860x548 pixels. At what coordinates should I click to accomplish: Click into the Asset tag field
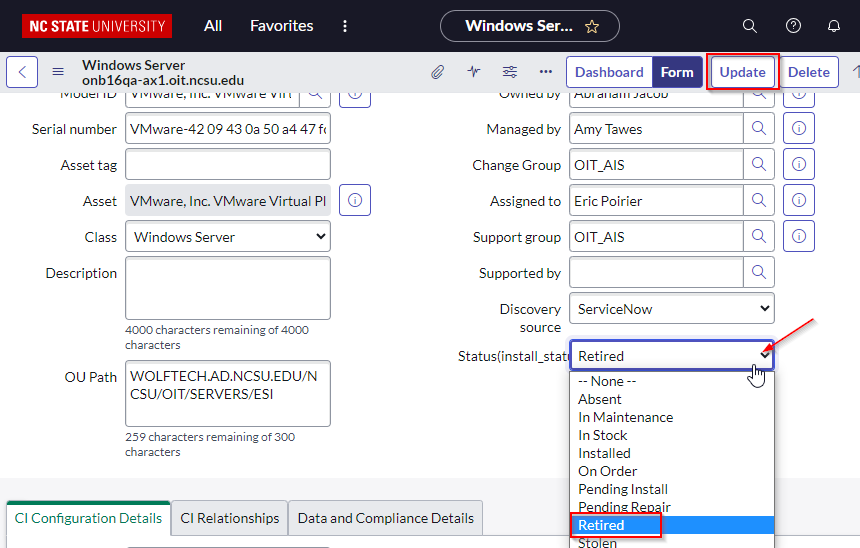click(228, 165)
